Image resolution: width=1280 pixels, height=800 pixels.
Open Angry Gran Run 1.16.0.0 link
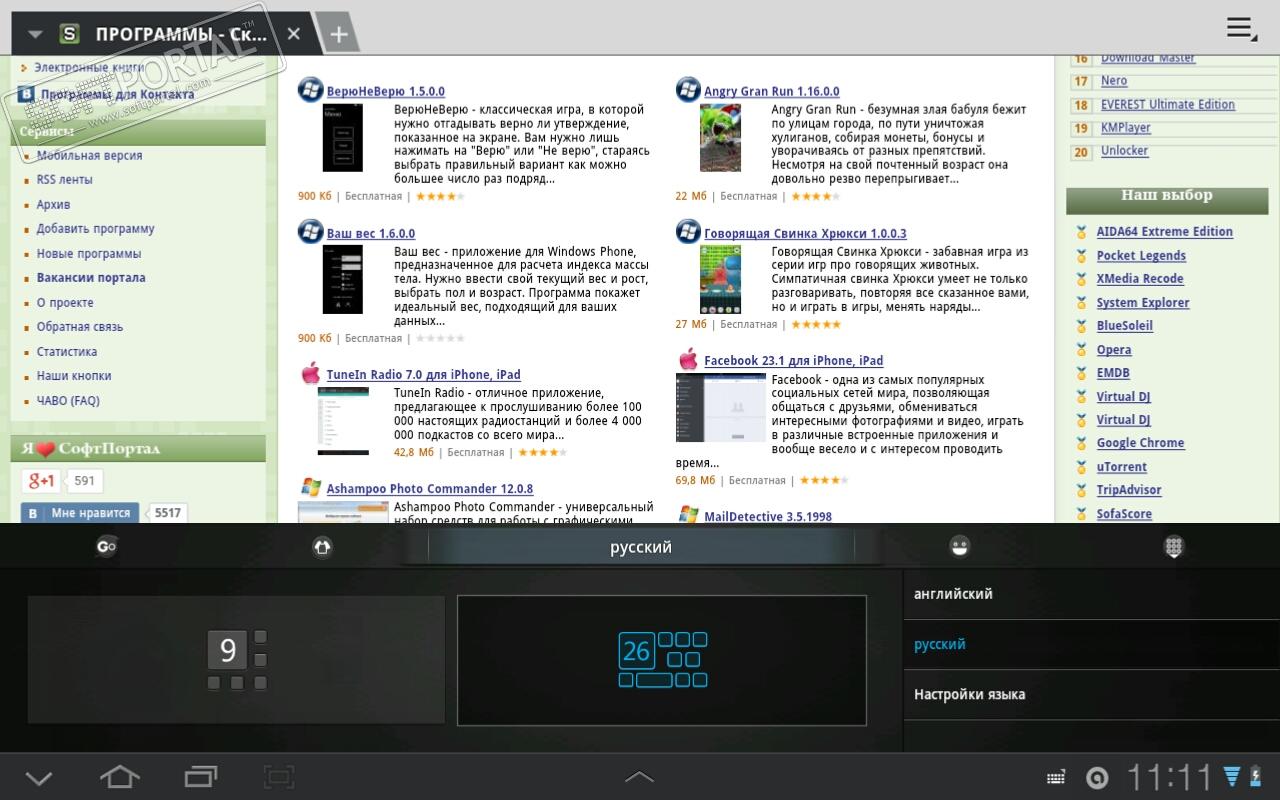772,91
